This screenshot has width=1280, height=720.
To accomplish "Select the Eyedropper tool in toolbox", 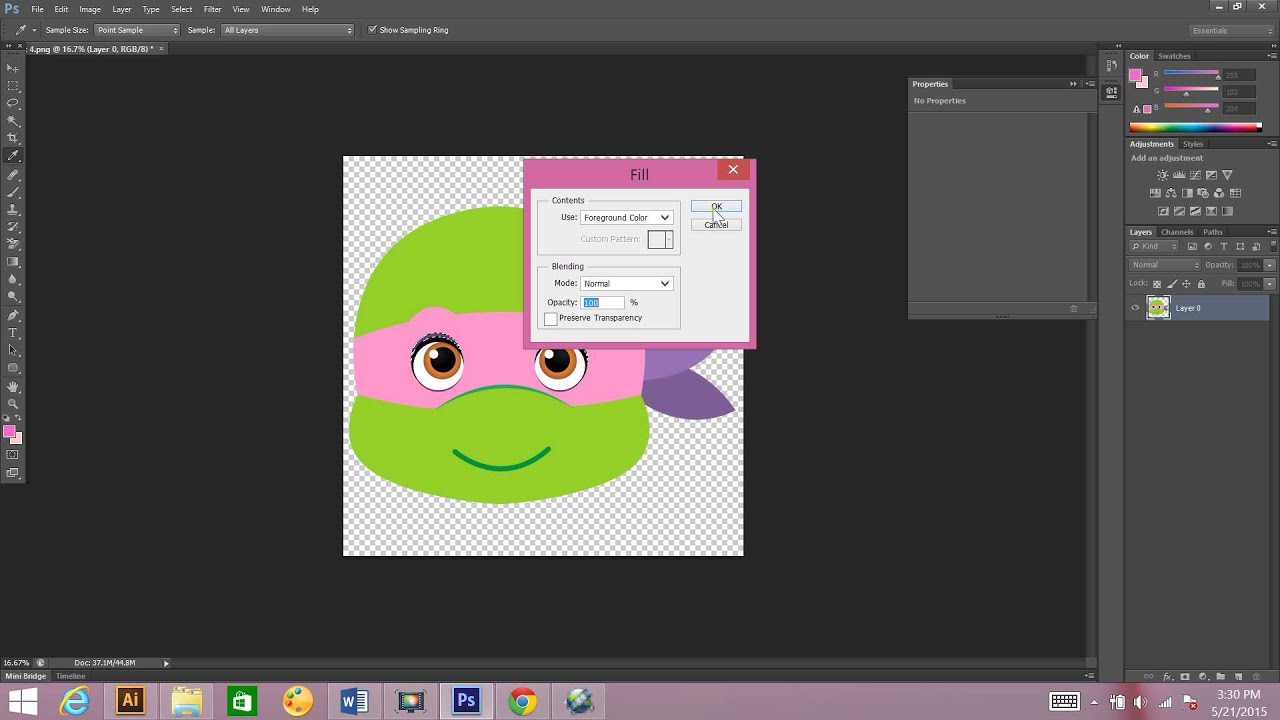I will tap(13, 156).
